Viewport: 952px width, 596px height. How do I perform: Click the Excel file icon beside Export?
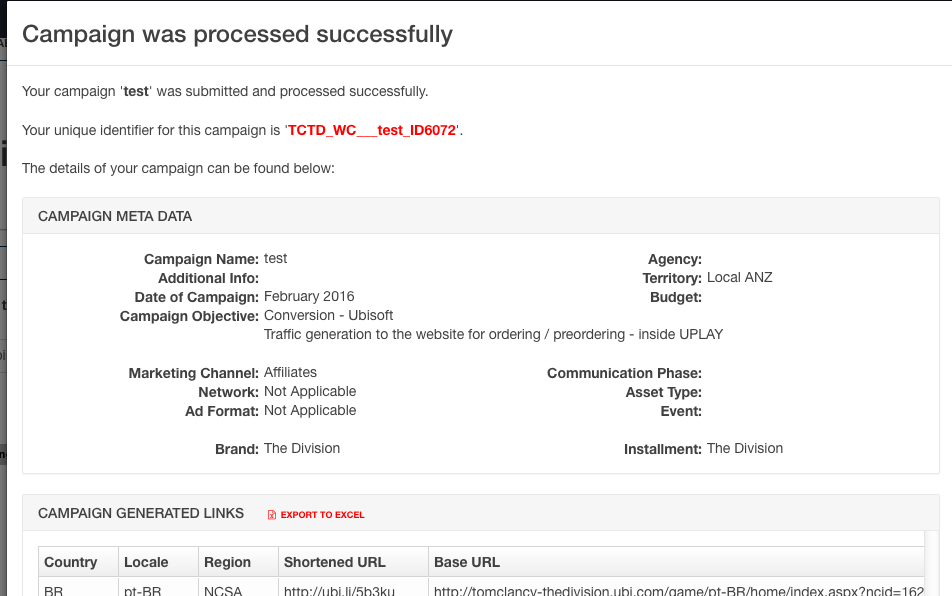click(x=271, y=515)
